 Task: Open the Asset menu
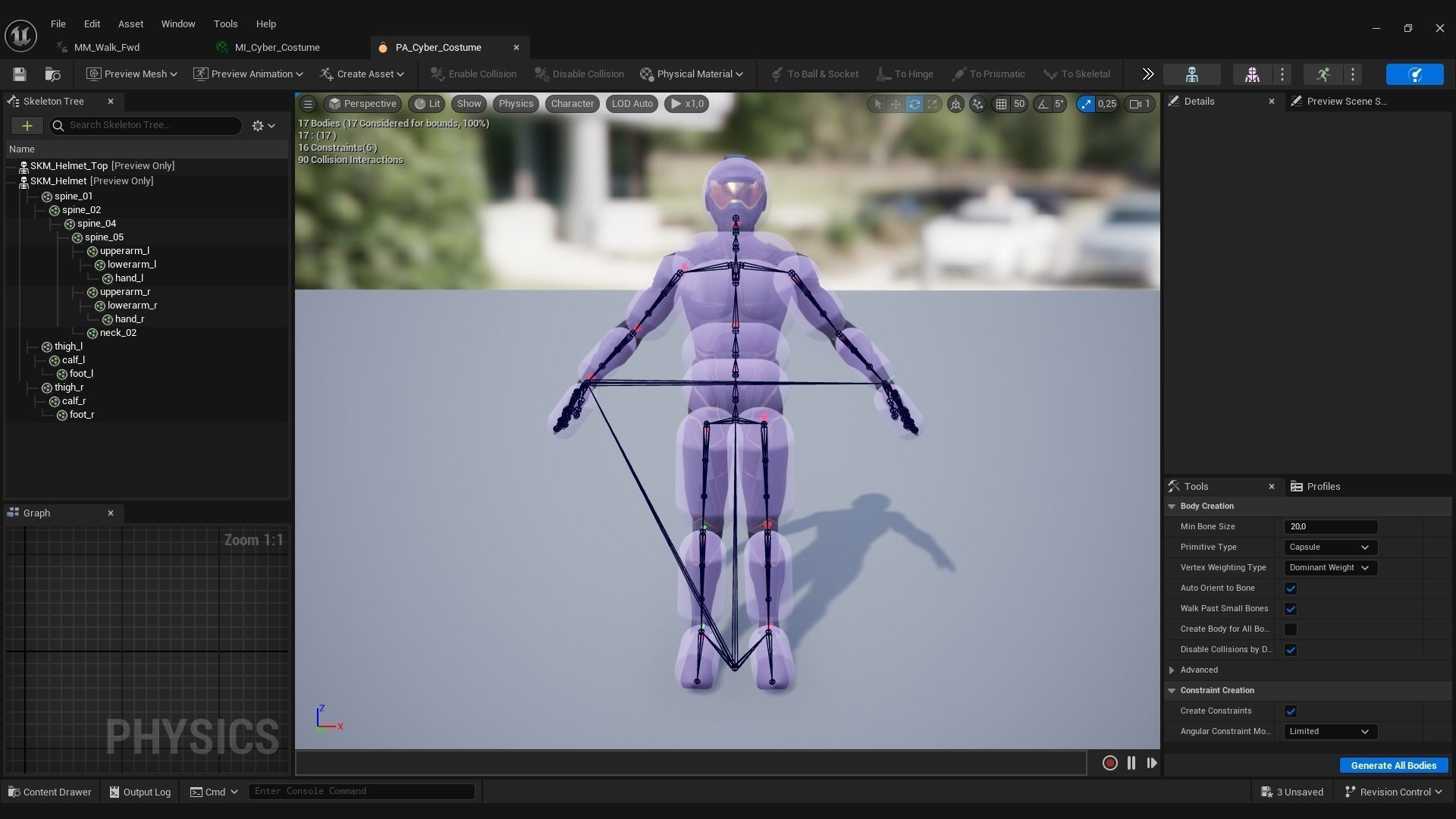tap(130, 24)
